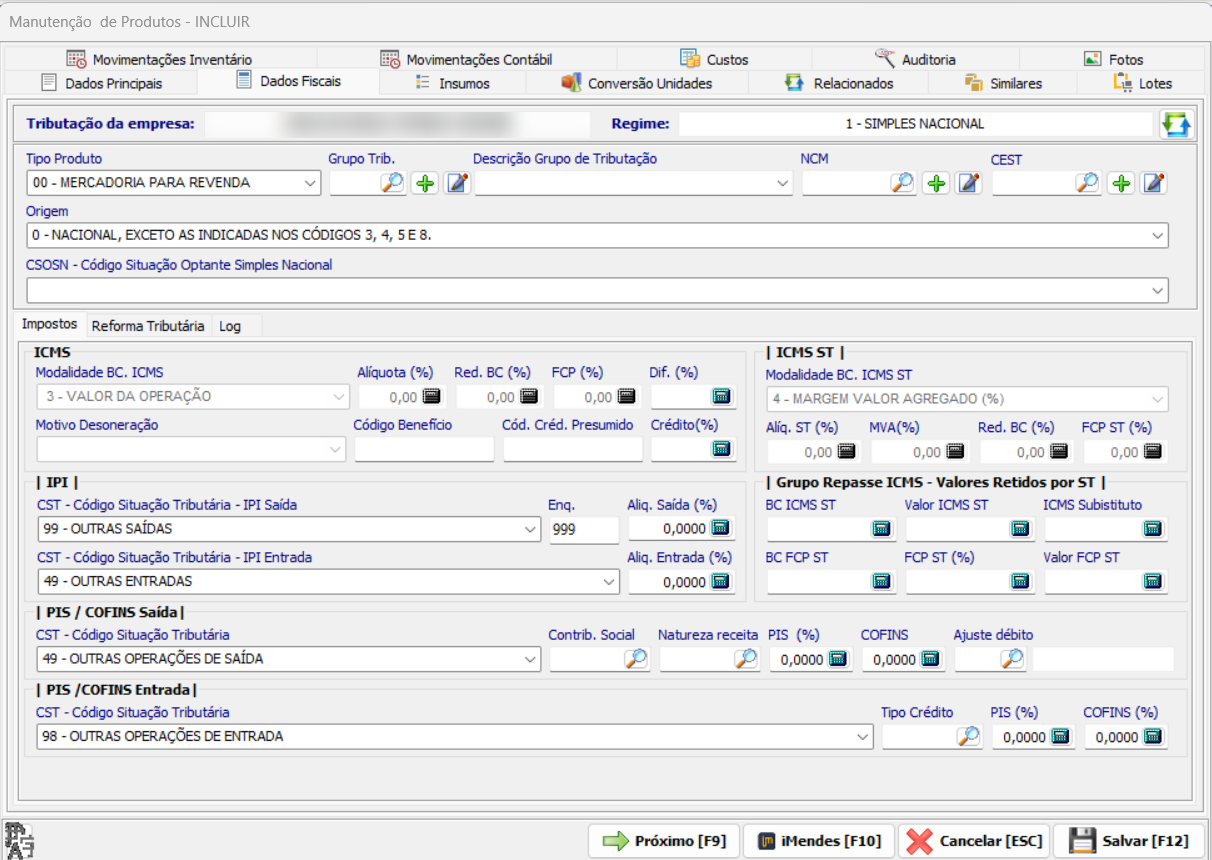This screenshot has width=1212, height=860.
Task: Search Ajuste débito with magnifier icon
Action: (1013, 659)
